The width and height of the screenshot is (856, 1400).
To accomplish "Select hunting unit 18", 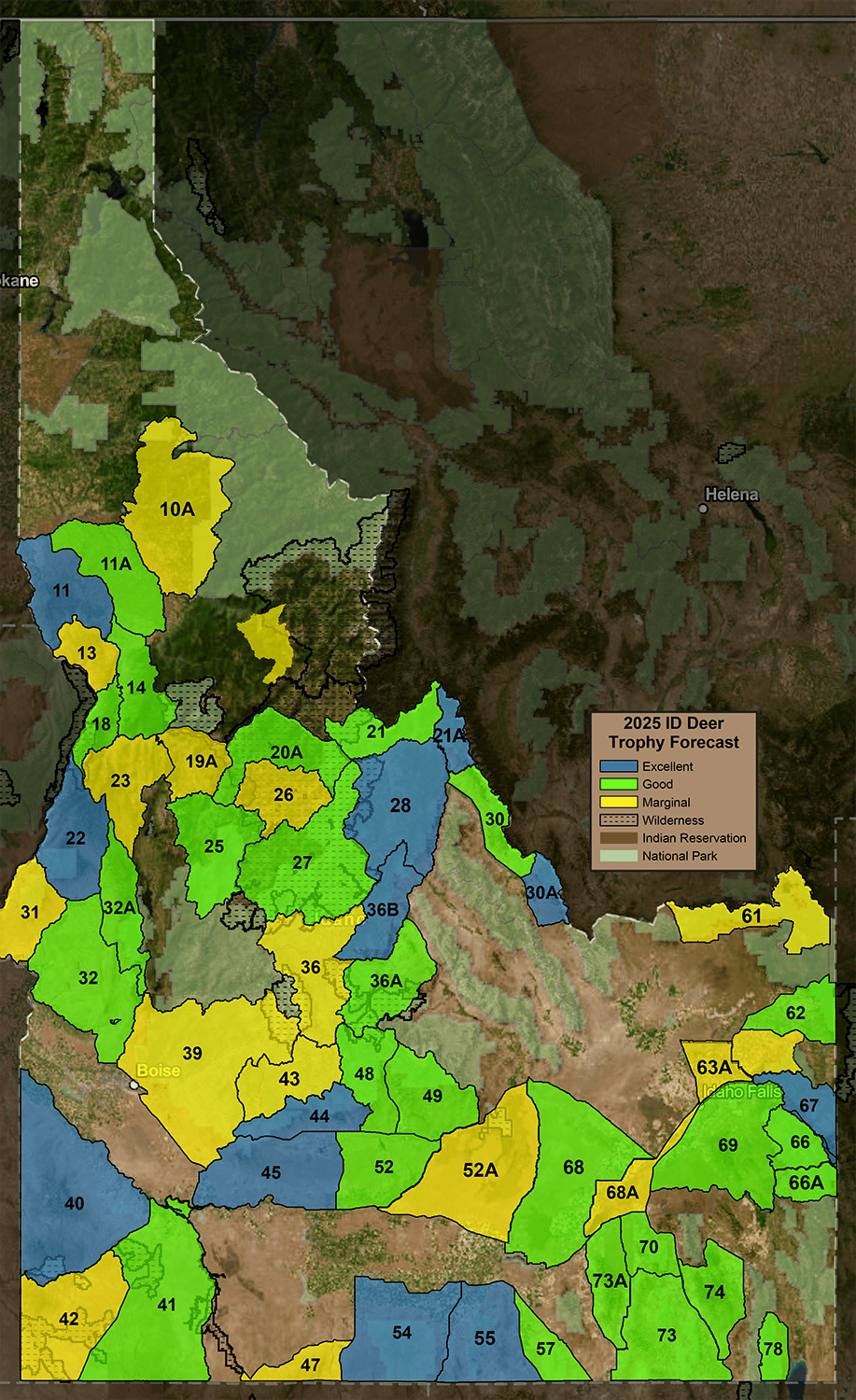I will [x=101, y=724].
